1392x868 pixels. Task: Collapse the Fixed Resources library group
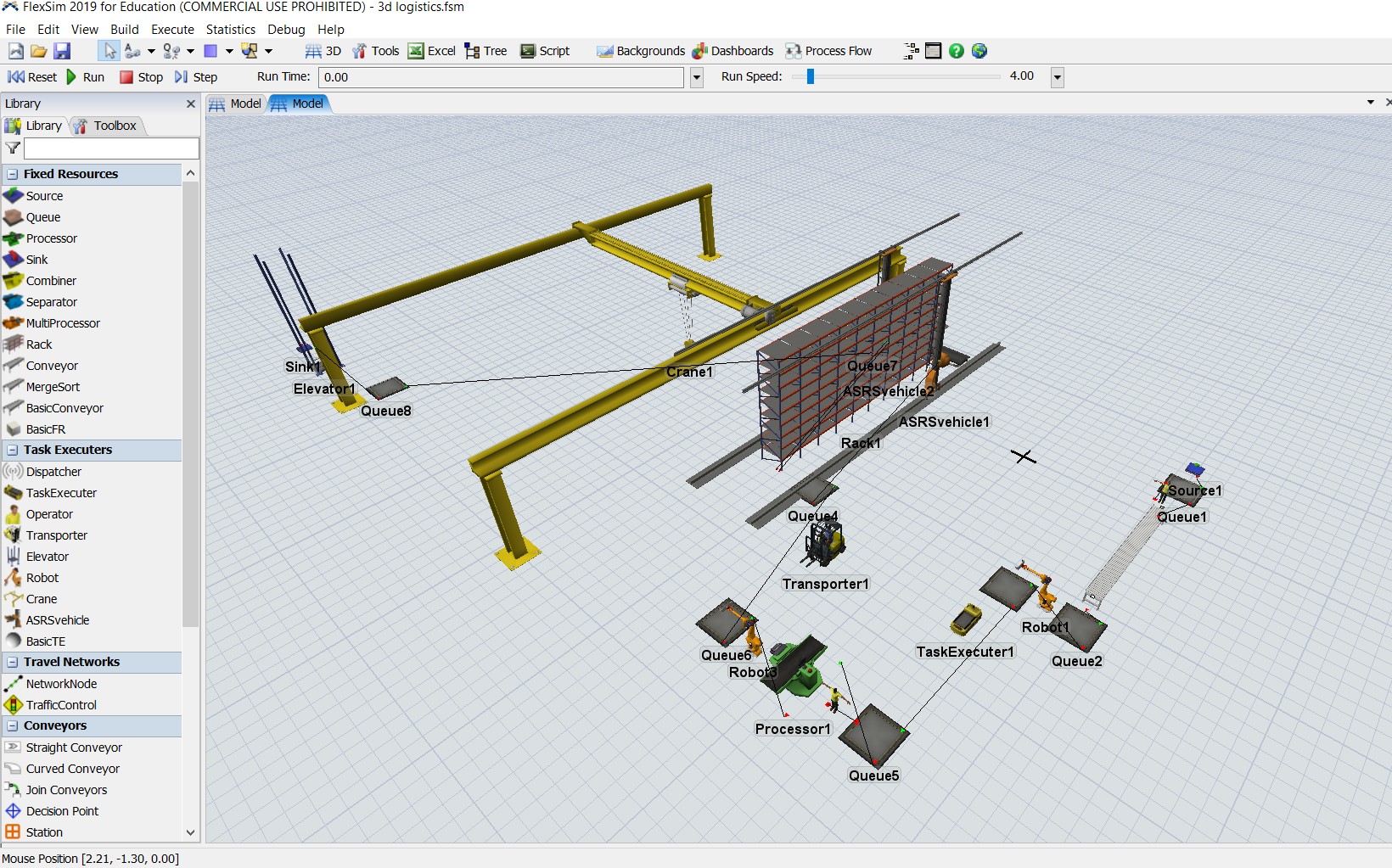point(13,174)
